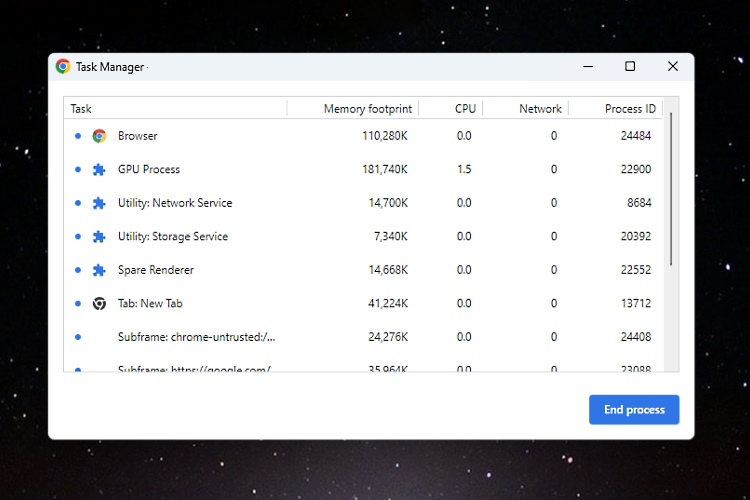Select the Tab: New Tab row
The image size is (750, 500).
click(364, 303)
